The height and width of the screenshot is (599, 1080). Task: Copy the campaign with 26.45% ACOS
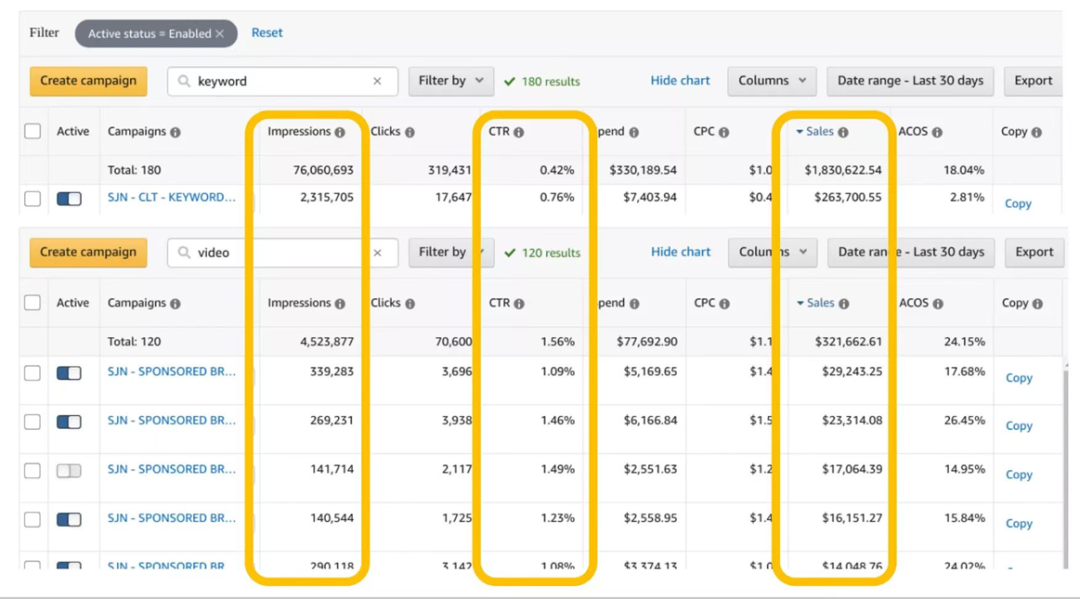[1019, 425]
